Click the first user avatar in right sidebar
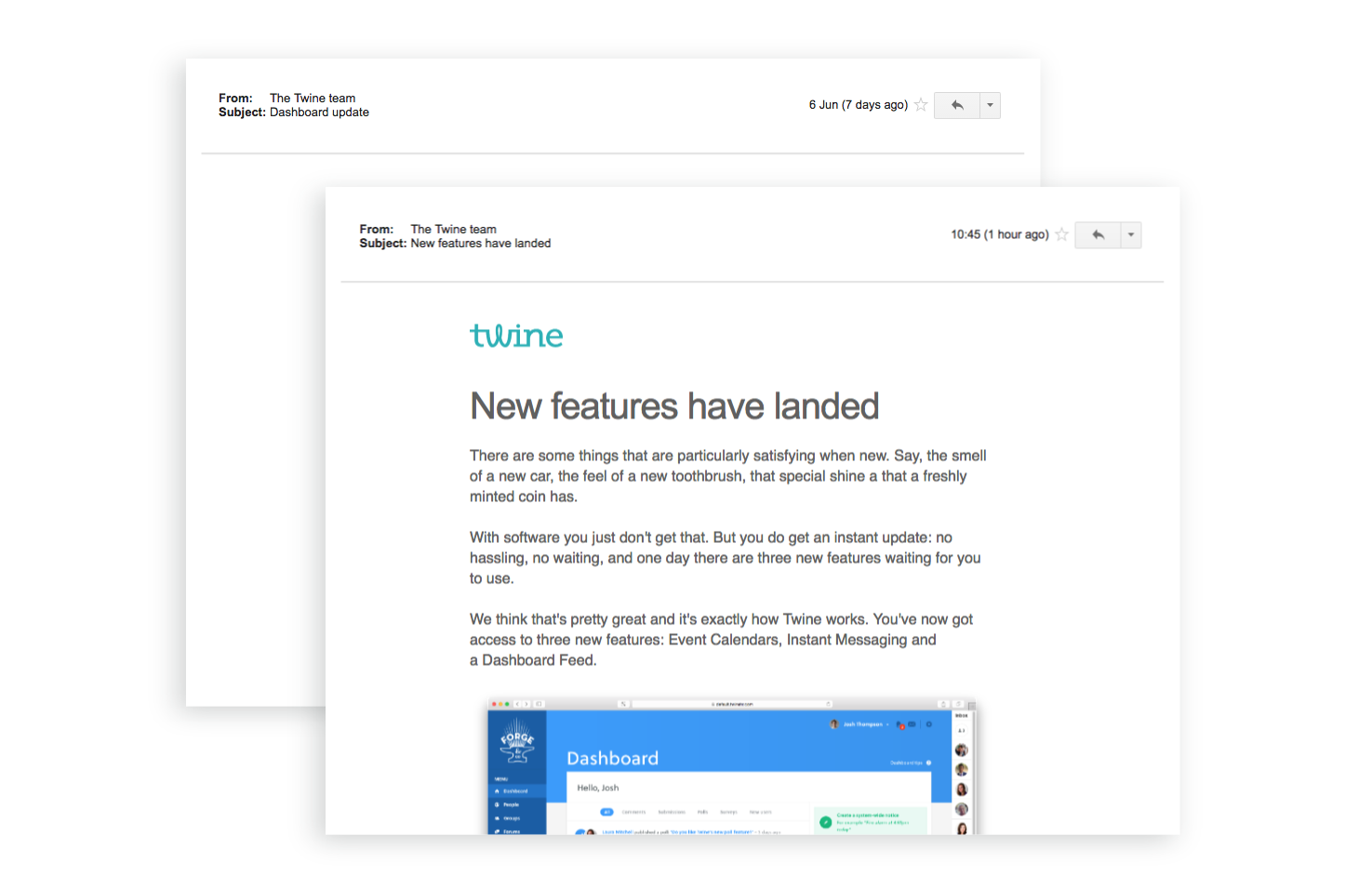 962,749
